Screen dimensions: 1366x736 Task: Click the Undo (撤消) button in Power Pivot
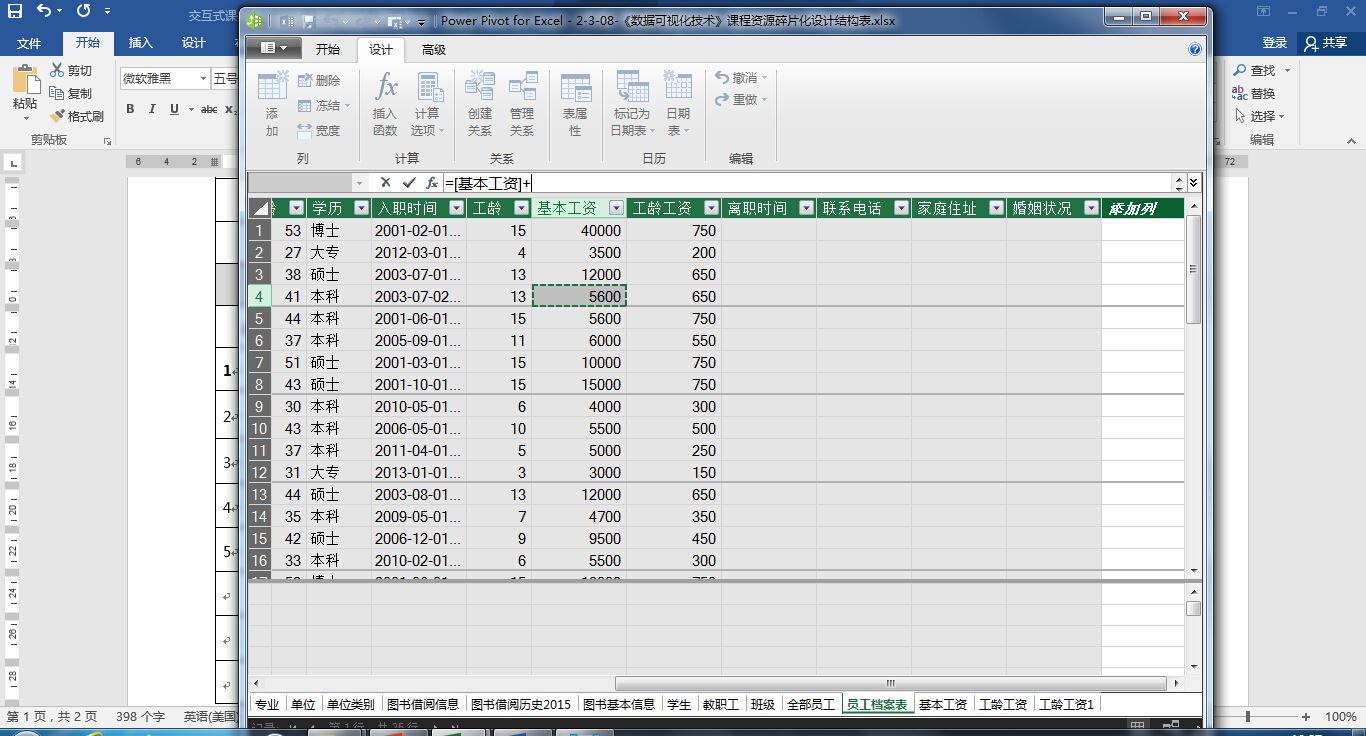point(741,77)
